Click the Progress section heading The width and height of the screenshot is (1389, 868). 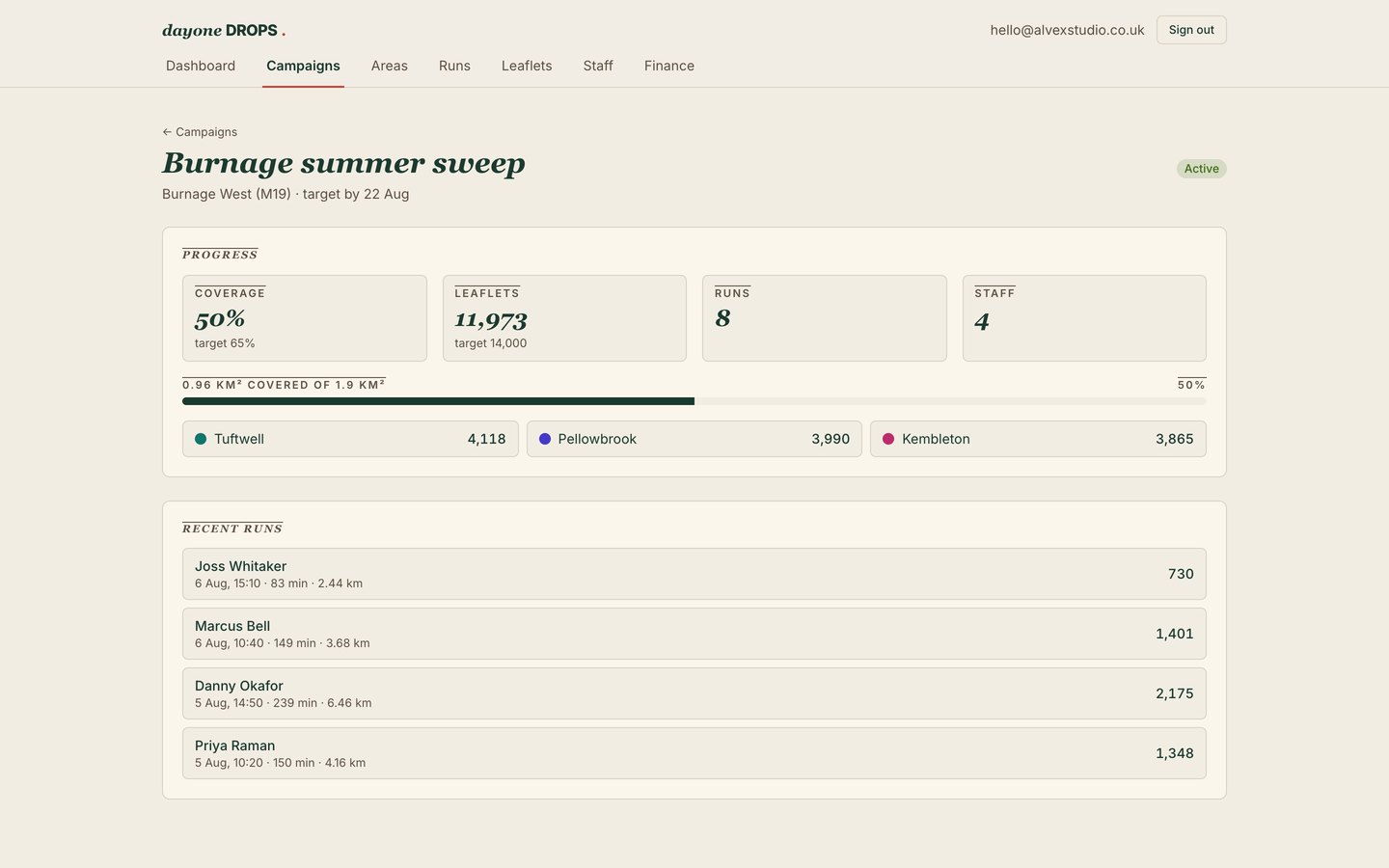[220, 255]
